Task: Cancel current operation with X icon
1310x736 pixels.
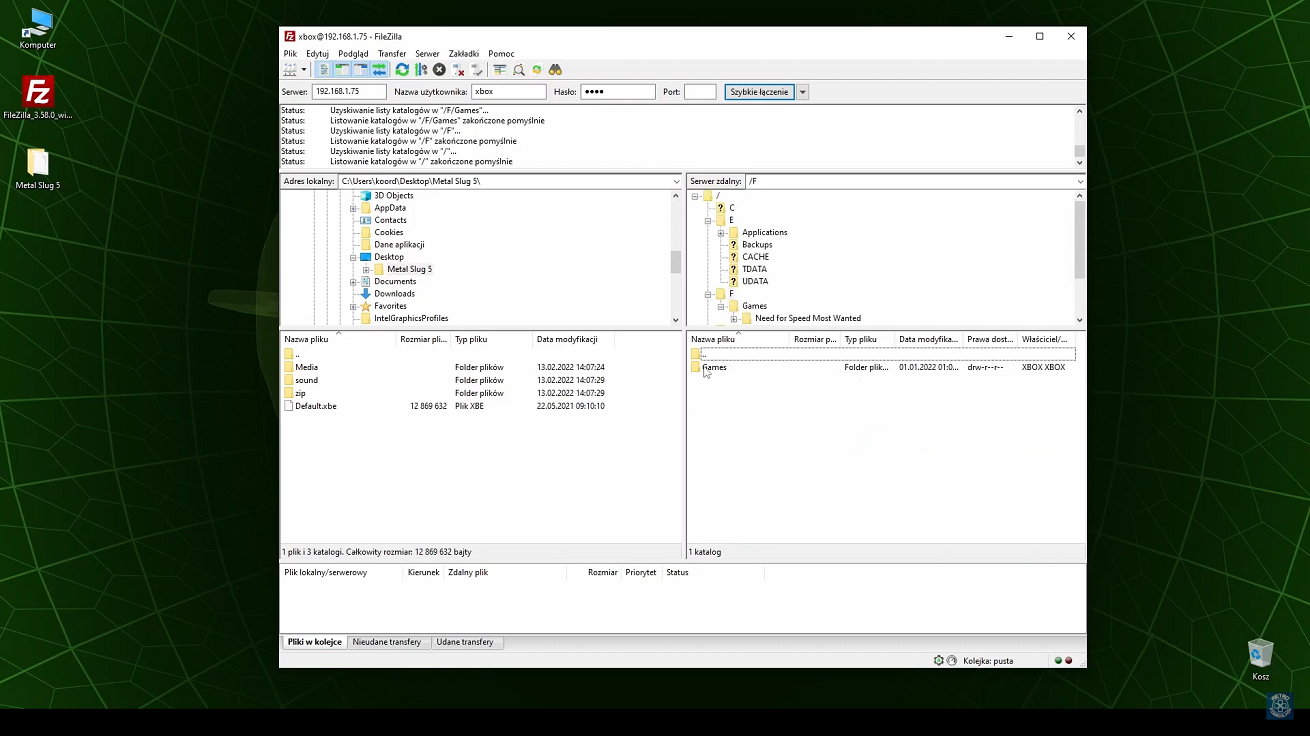Action: coord(439,70)
